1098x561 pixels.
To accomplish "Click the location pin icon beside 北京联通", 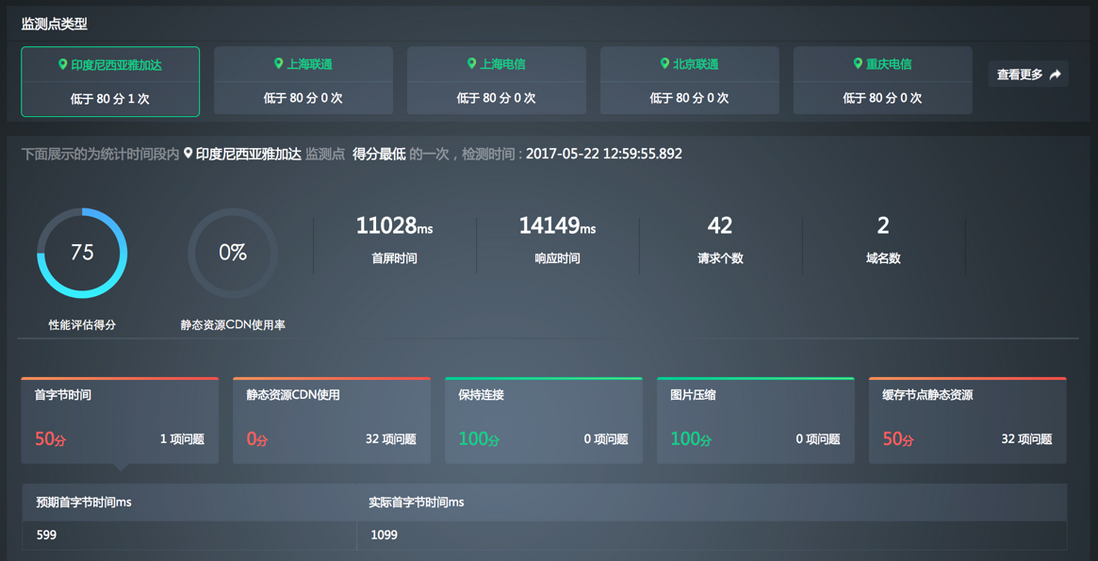I will pyautogui.click(x=665, y=64).
